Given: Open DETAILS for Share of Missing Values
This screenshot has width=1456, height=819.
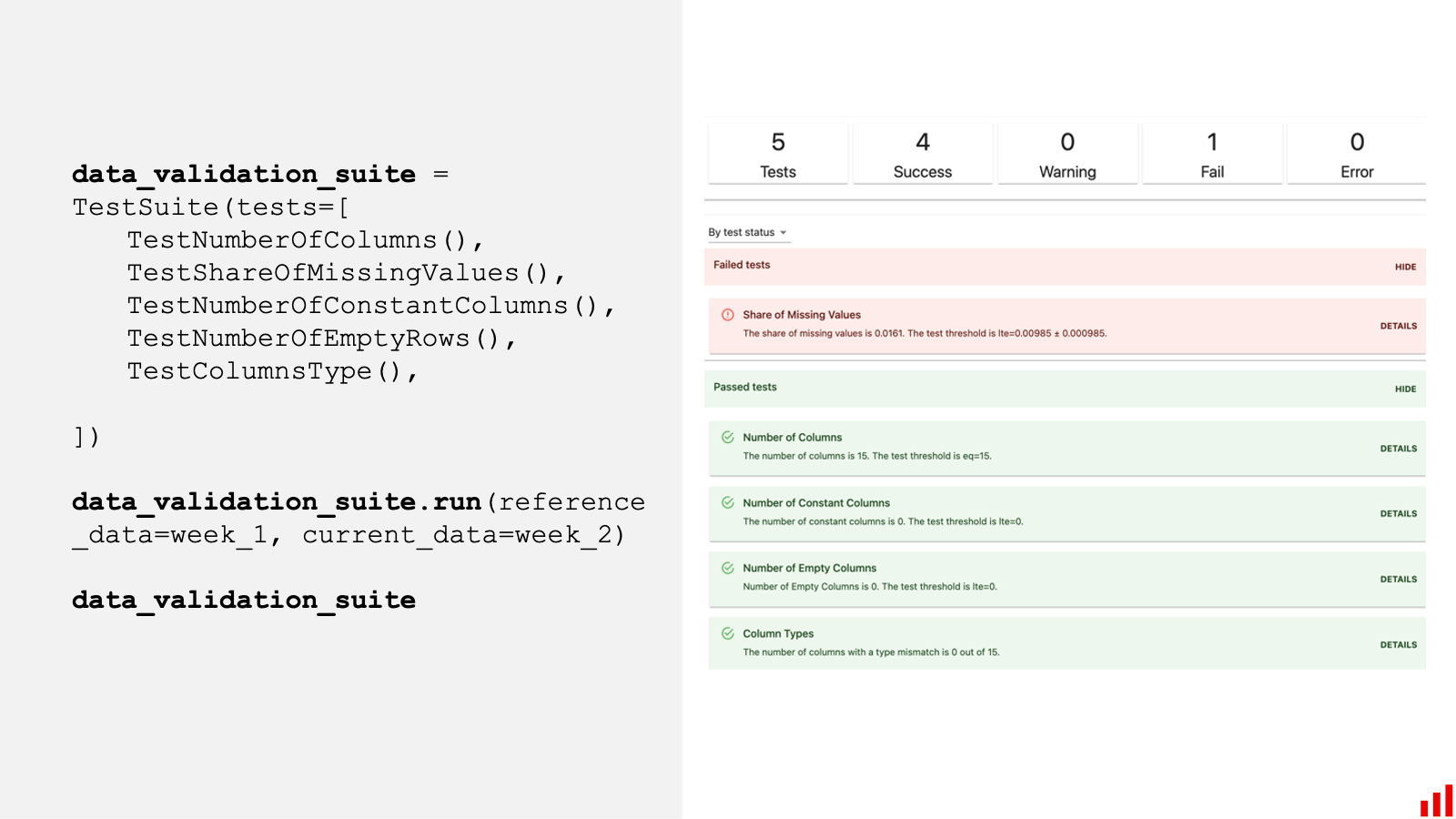Looking at the screenshot, I should [1399, 325].
